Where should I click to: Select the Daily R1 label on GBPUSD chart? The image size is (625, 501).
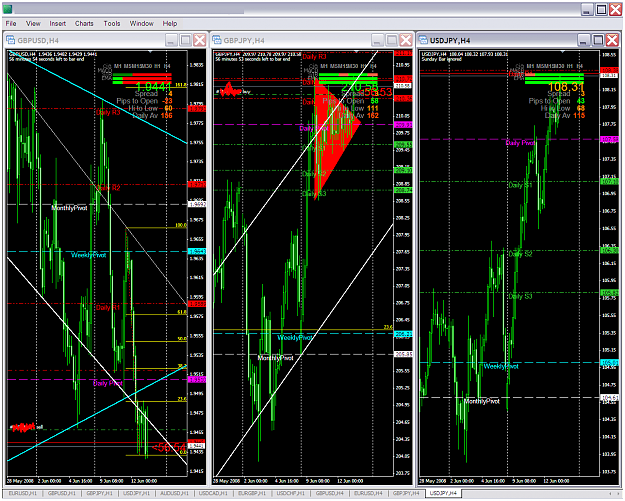tap(108, 308)
